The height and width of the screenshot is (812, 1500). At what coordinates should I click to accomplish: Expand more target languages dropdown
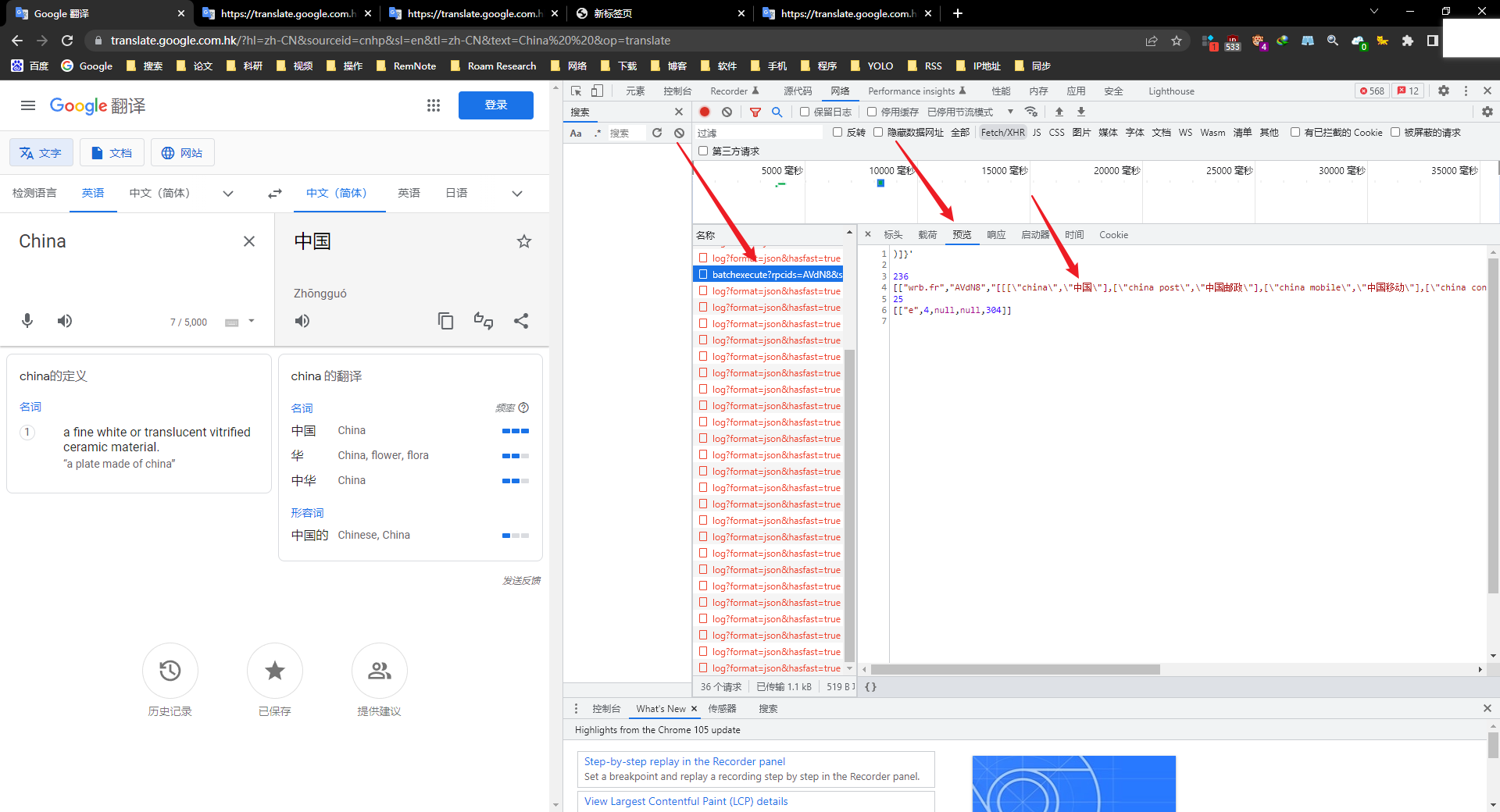(517, 193)
